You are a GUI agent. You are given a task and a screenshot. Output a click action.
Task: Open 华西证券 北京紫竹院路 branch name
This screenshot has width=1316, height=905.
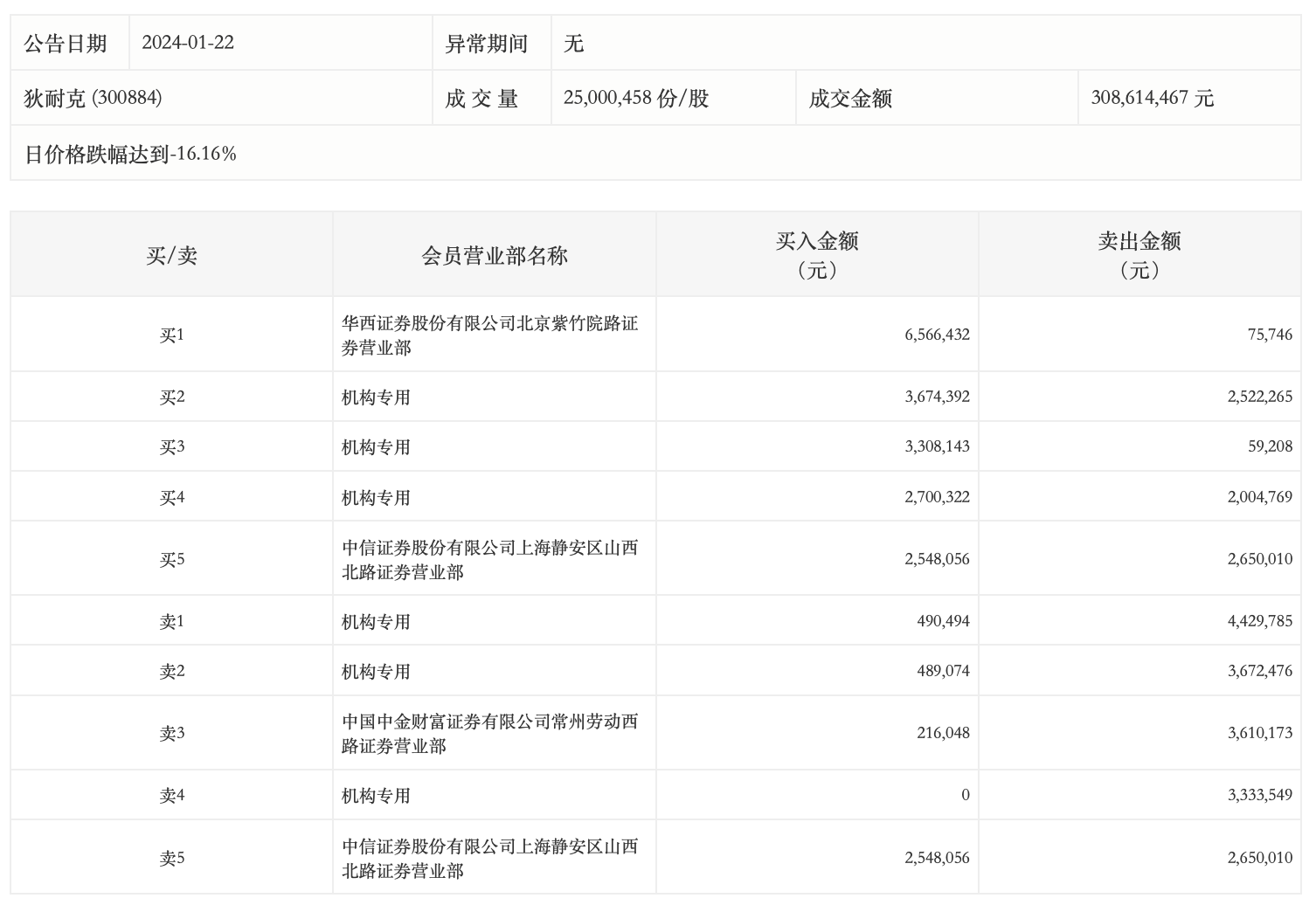(489, 335)
